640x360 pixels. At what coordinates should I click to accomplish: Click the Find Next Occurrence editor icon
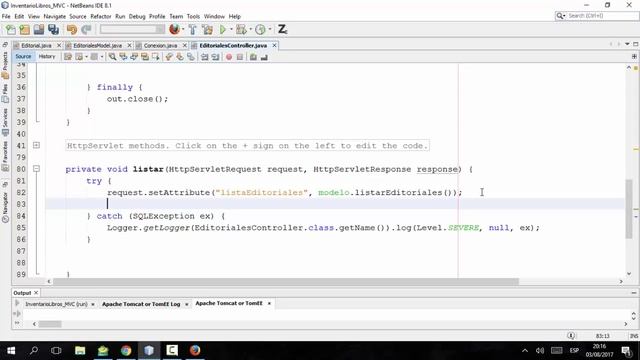point(134,57)
